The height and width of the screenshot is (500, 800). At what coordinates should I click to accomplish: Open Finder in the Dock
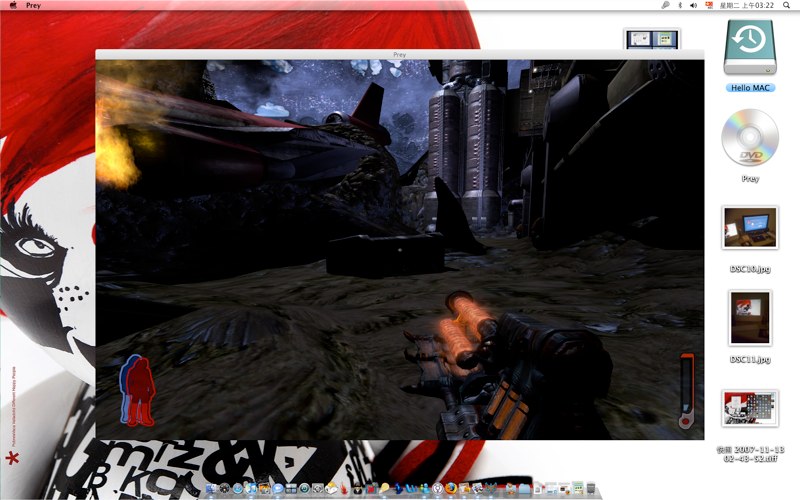(x=211, y=488)
